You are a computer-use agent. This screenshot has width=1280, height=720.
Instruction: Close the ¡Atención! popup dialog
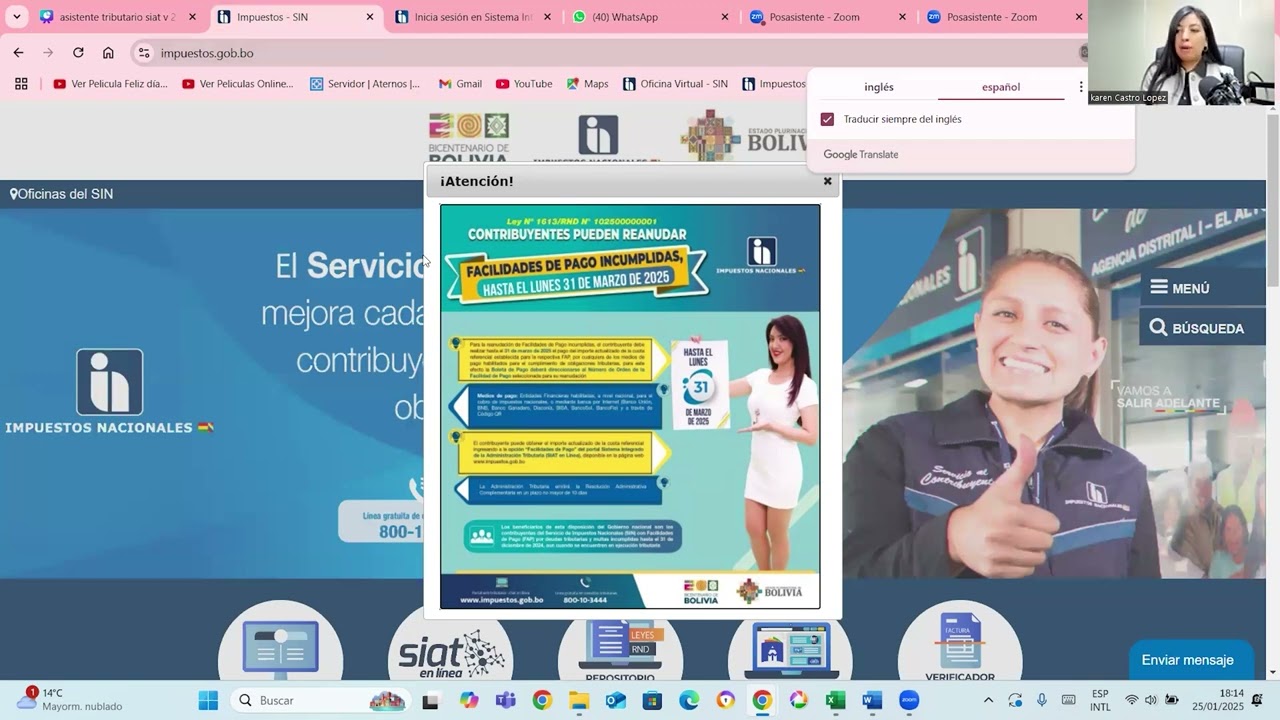click(827, 181)
